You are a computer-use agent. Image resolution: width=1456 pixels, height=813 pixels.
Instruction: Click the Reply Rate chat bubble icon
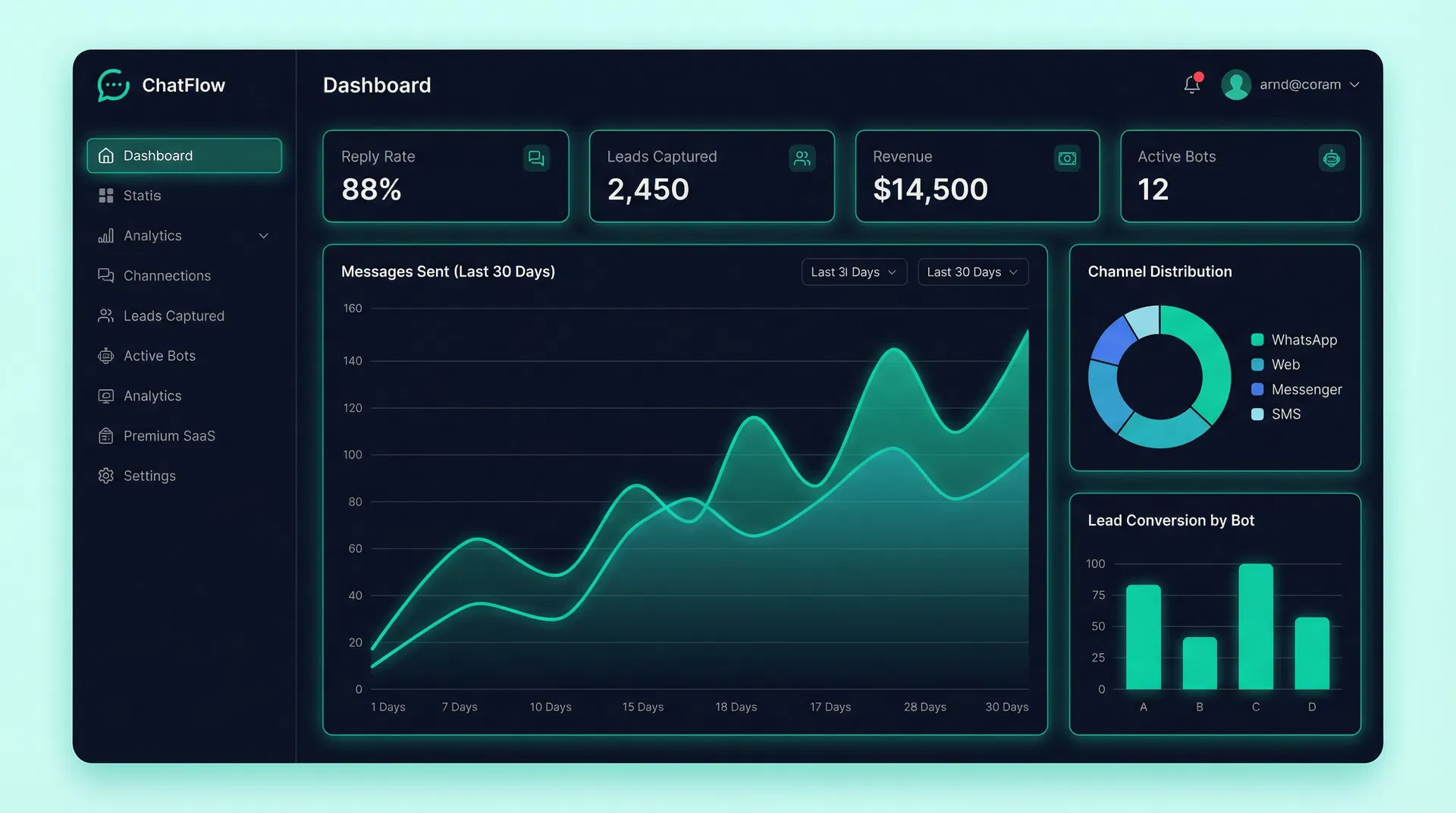click(536, 159)
